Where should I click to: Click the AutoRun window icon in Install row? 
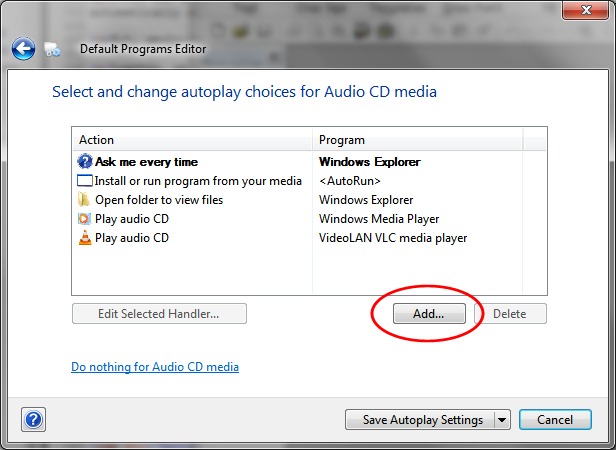pyautogui.click(x=84, y=181)
